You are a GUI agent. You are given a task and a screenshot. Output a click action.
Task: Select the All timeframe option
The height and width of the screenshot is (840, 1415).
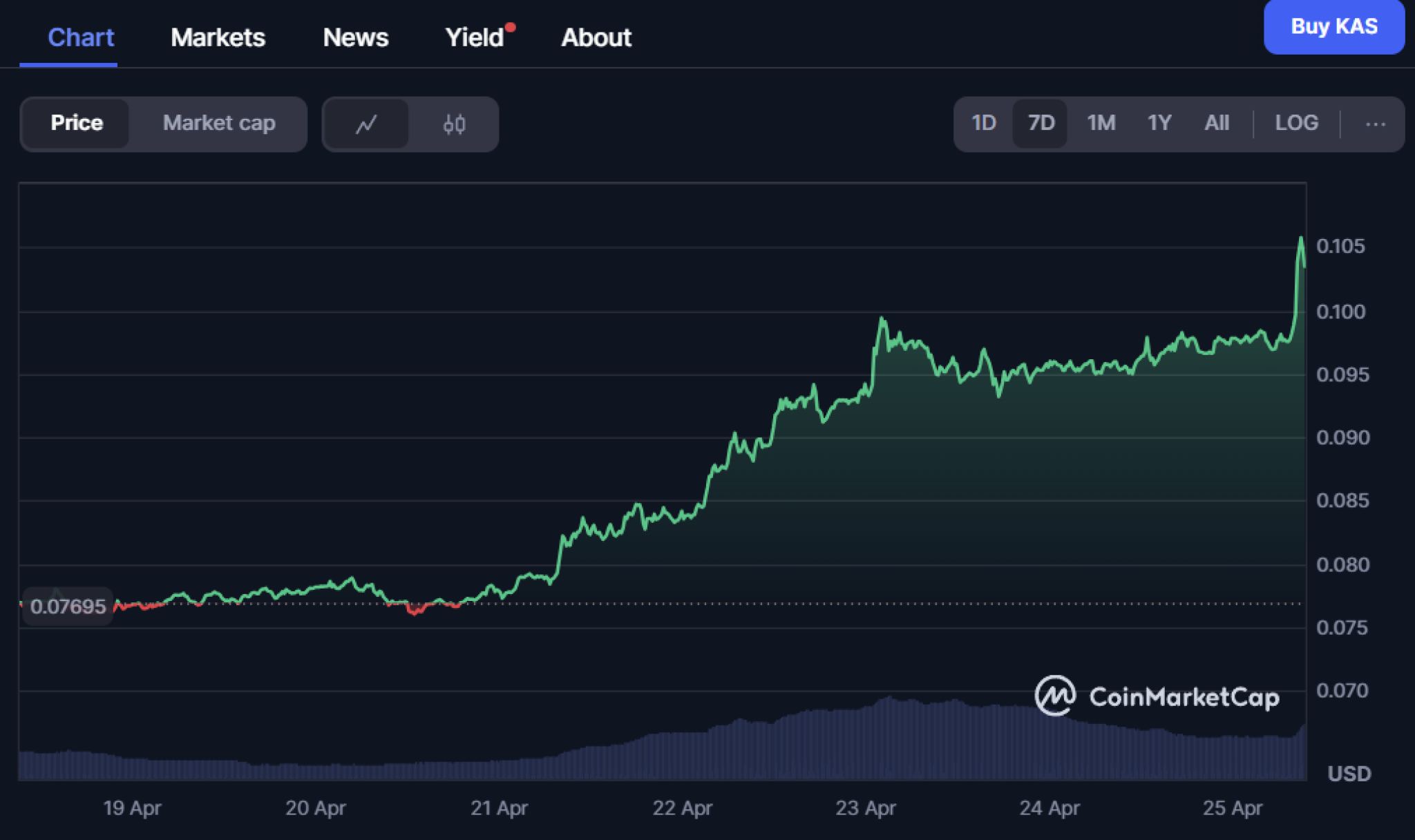(x=1218, y=123)
